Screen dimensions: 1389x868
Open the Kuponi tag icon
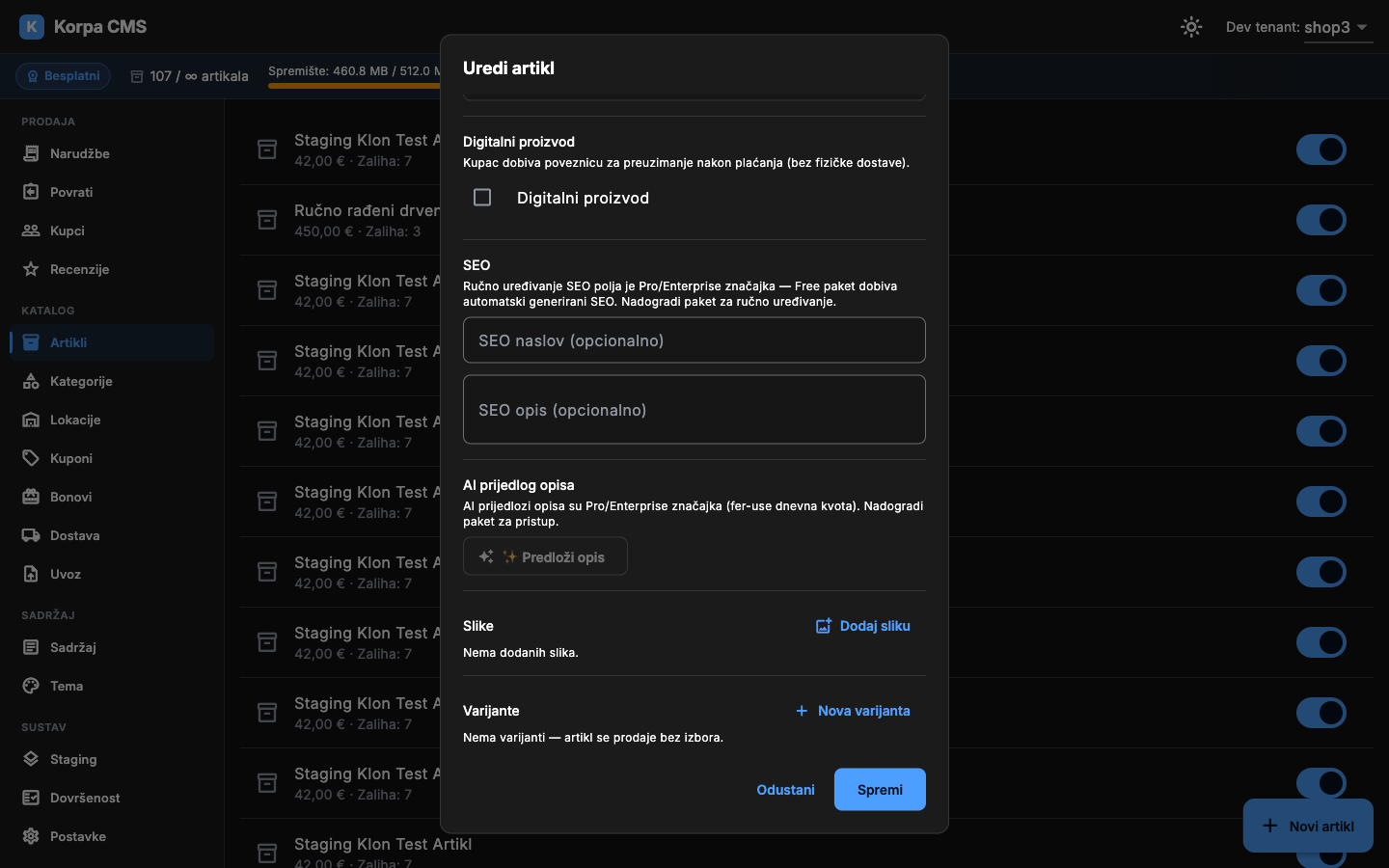(x=31, y=458)
